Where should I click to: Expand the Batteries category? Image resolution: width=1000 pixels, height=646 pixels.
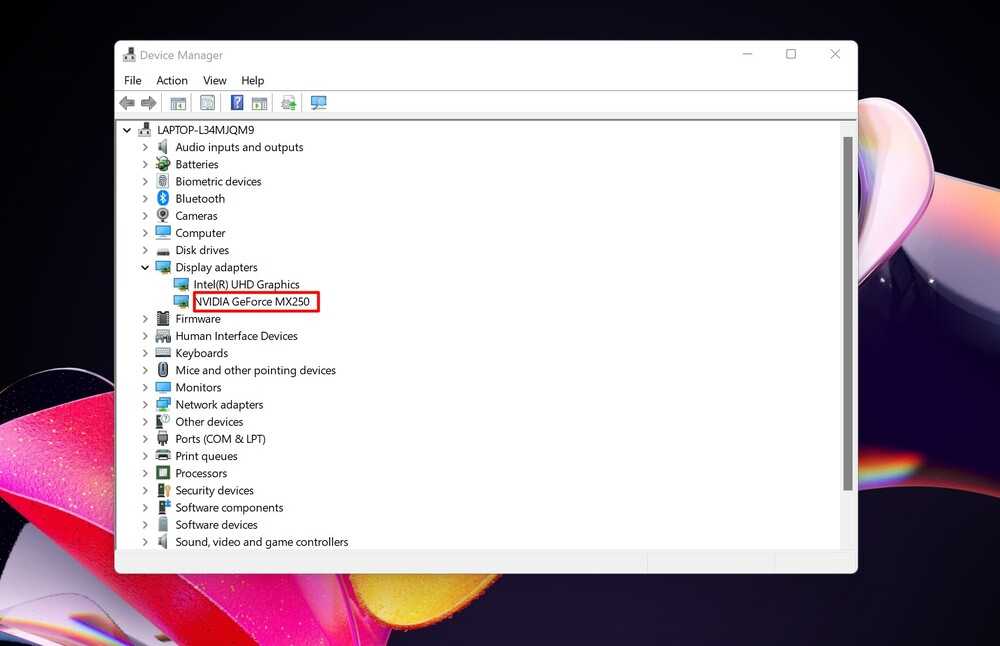pos(145,165)
